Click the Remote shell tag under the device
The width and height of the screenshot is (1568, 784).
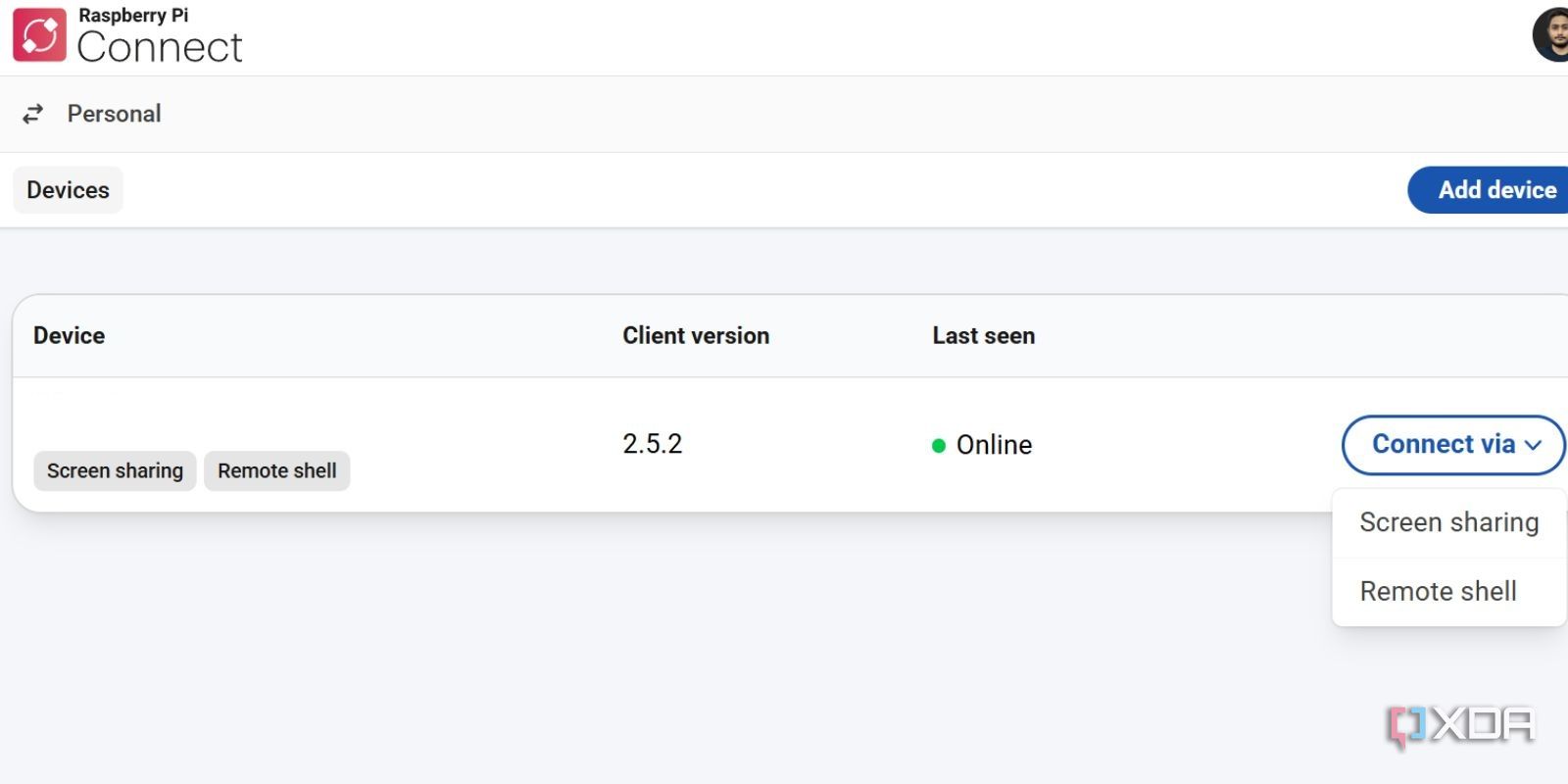click(277, 471)
